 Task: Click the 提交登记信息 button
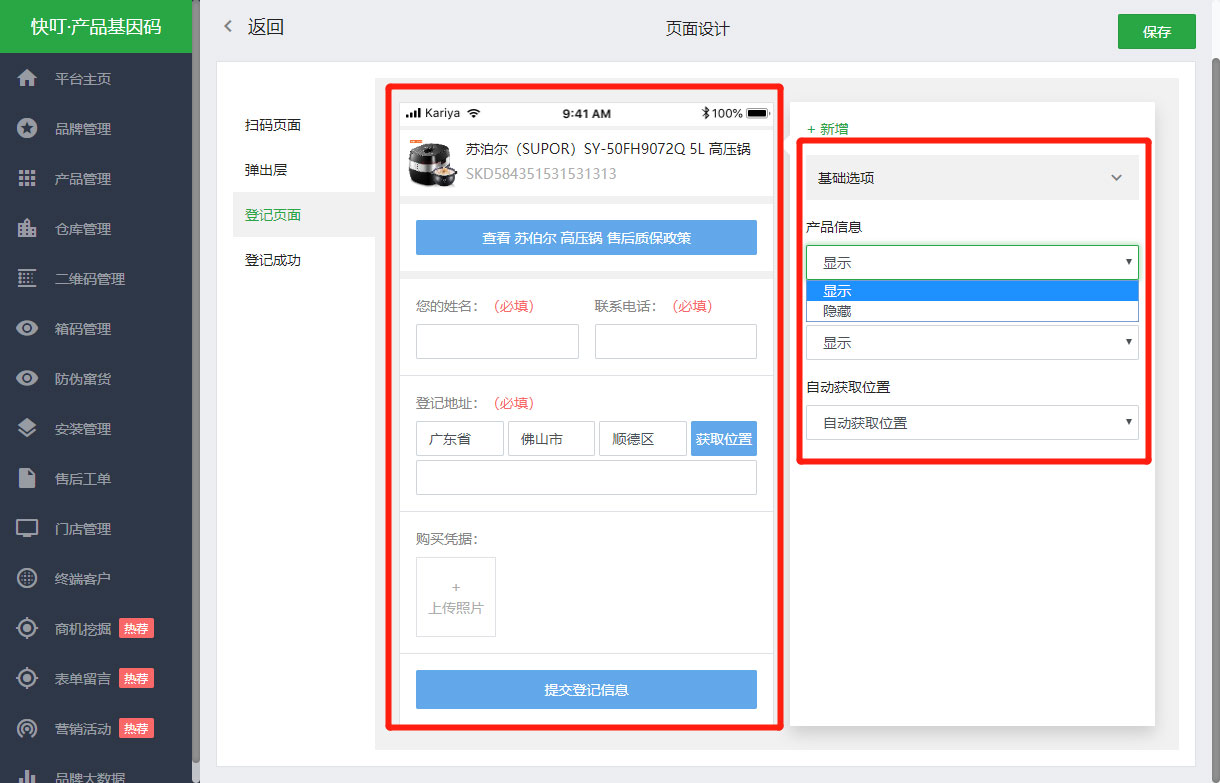pos(586,690)
